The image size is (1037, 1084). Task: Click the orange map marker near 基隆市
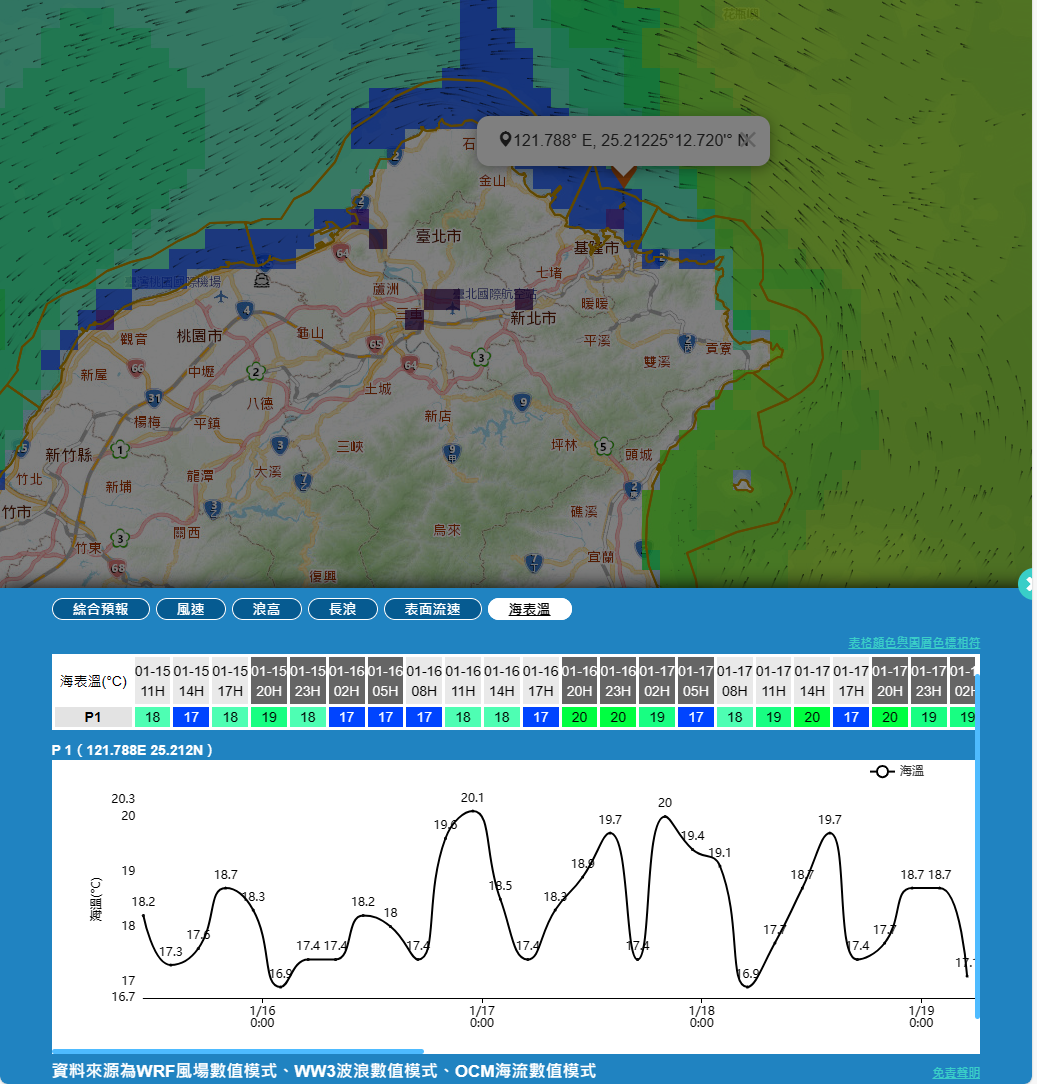tap(623, 176)
